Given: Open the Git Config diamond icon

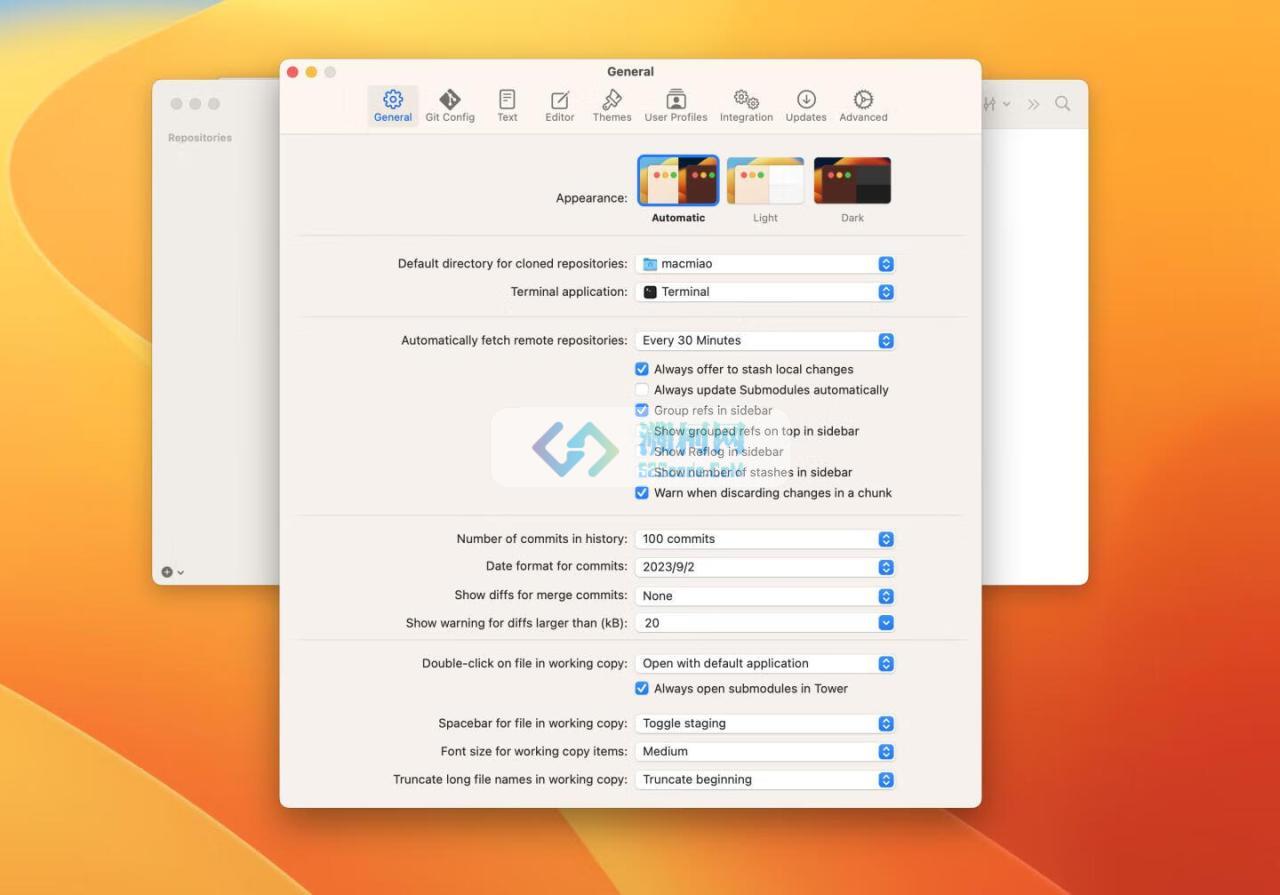Looking at the screenshot, I should [450, 99].
